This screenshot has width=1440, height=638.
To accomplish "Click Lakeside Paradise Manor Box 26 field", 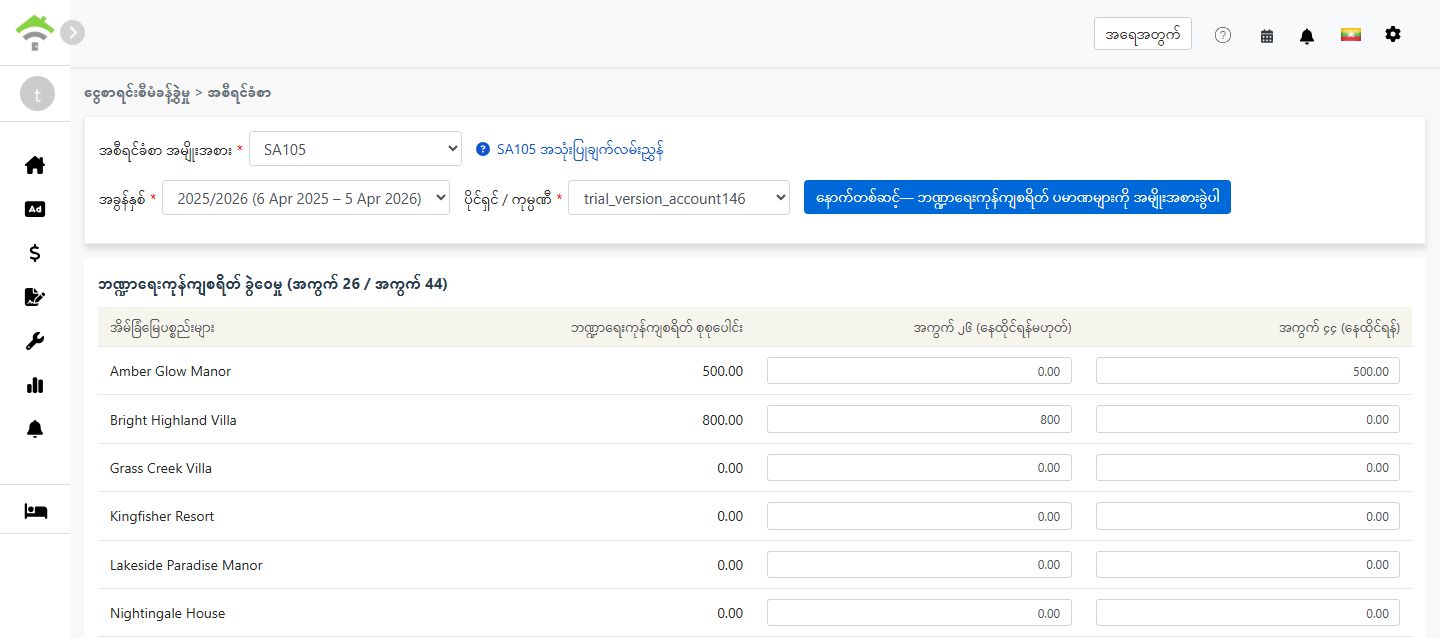I will (x=919, y=564).
